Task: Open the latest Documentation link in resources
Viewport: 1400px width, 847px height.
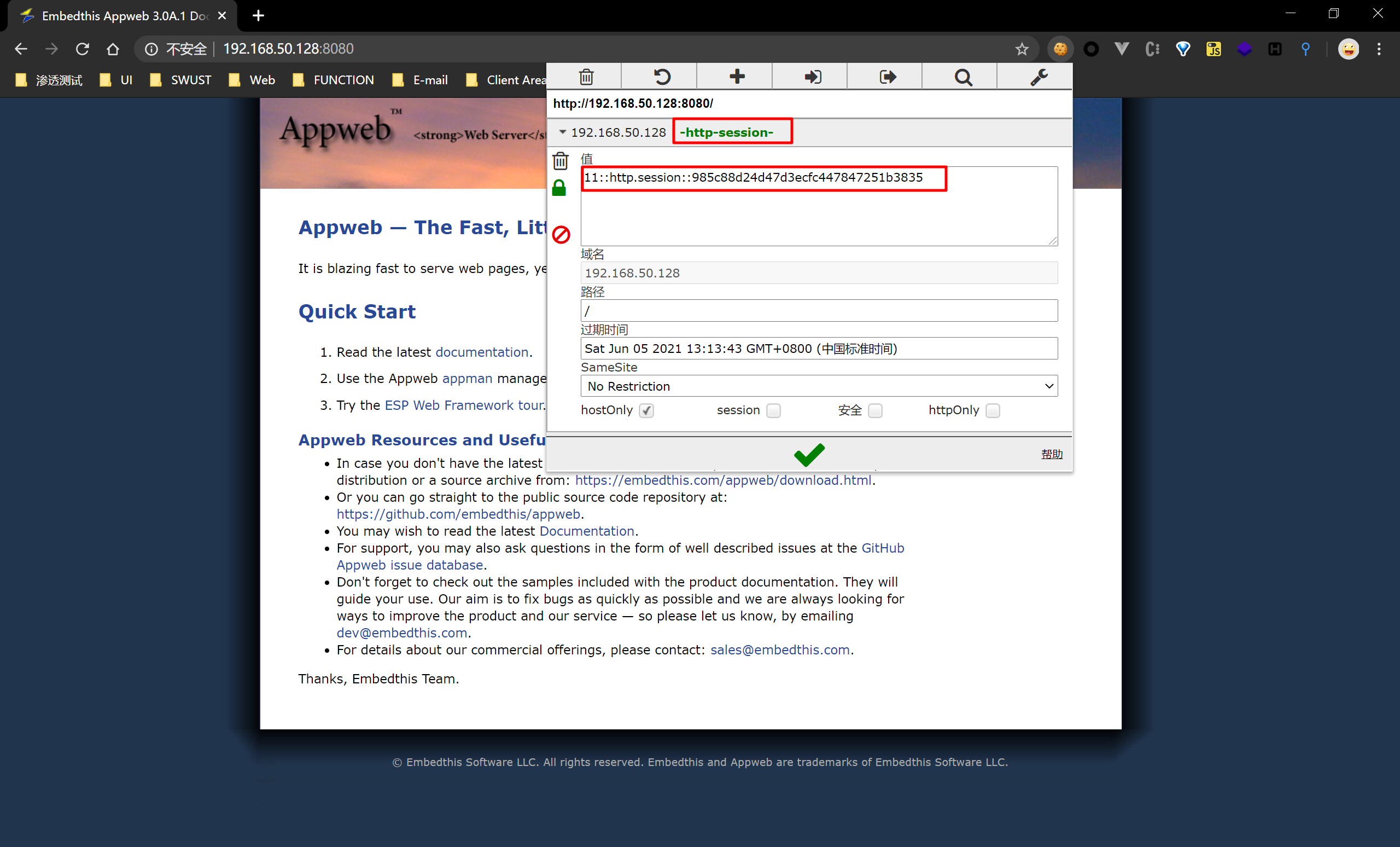Action: 586,531
